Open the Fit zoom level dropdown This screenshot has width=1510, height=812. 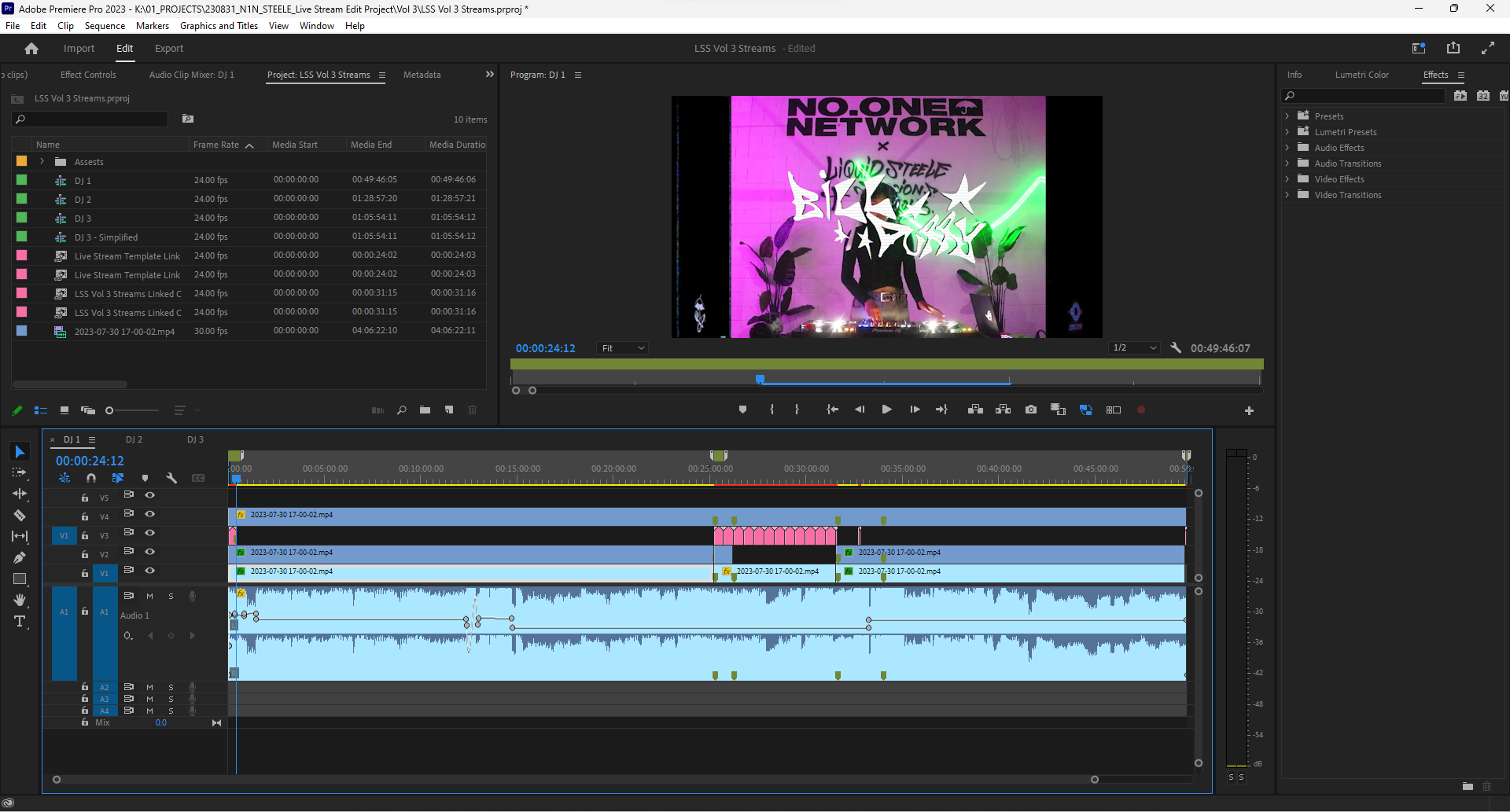(623, 348)
